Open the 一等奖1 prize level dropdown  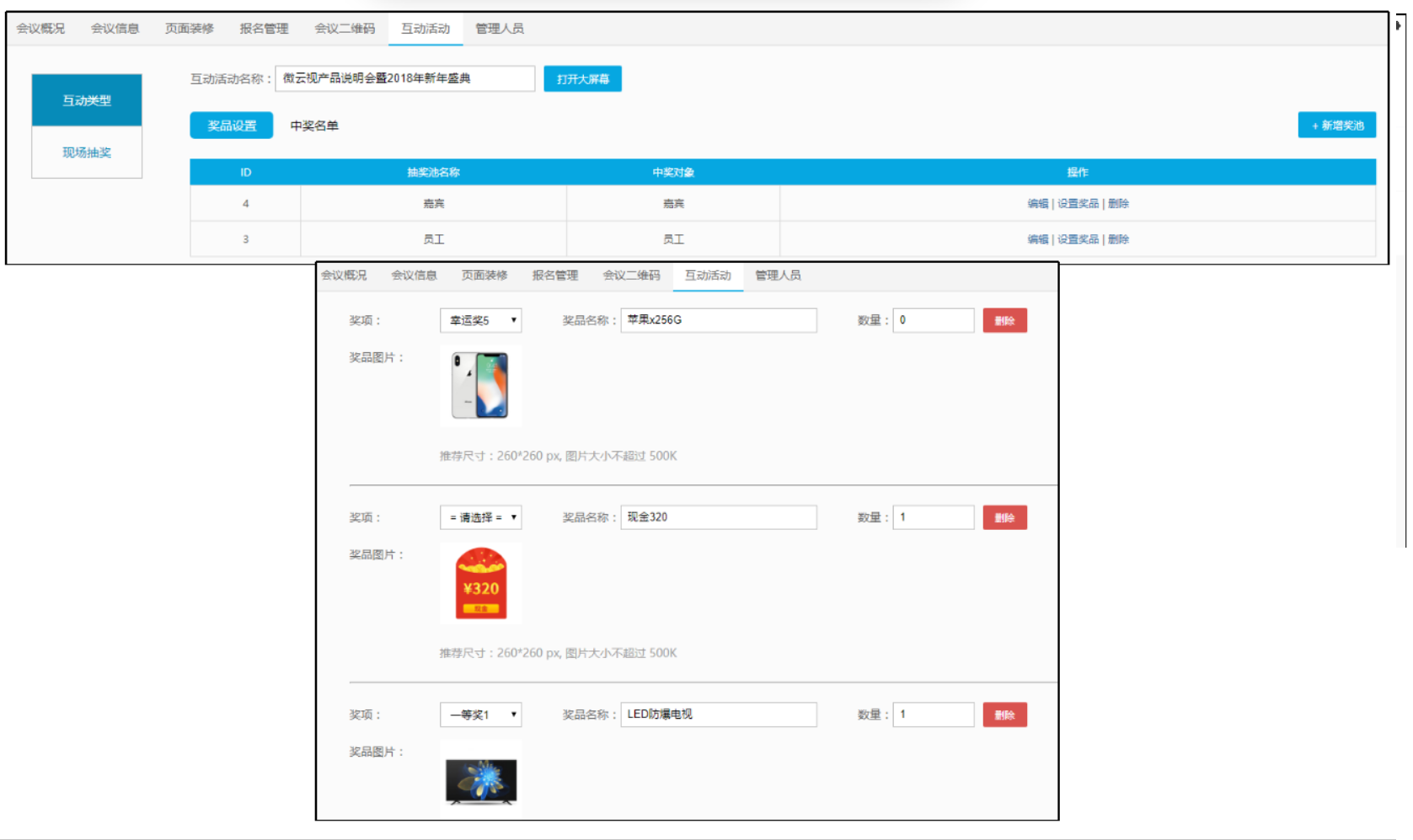(480, 714)
